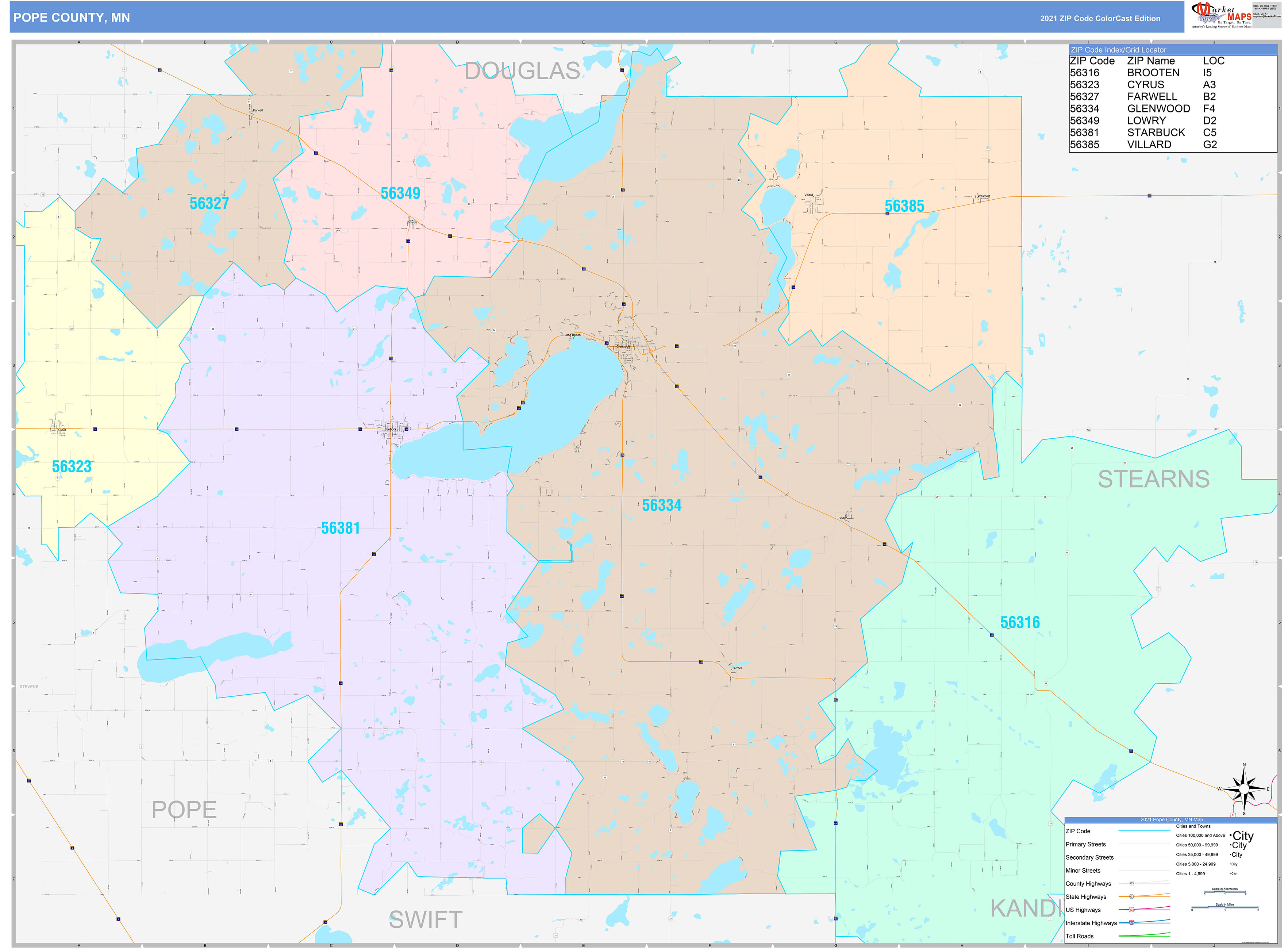This screenshot has height=949, width=1288.
Task: Click "County Highways" in the legend
Action: (1088, 884)
